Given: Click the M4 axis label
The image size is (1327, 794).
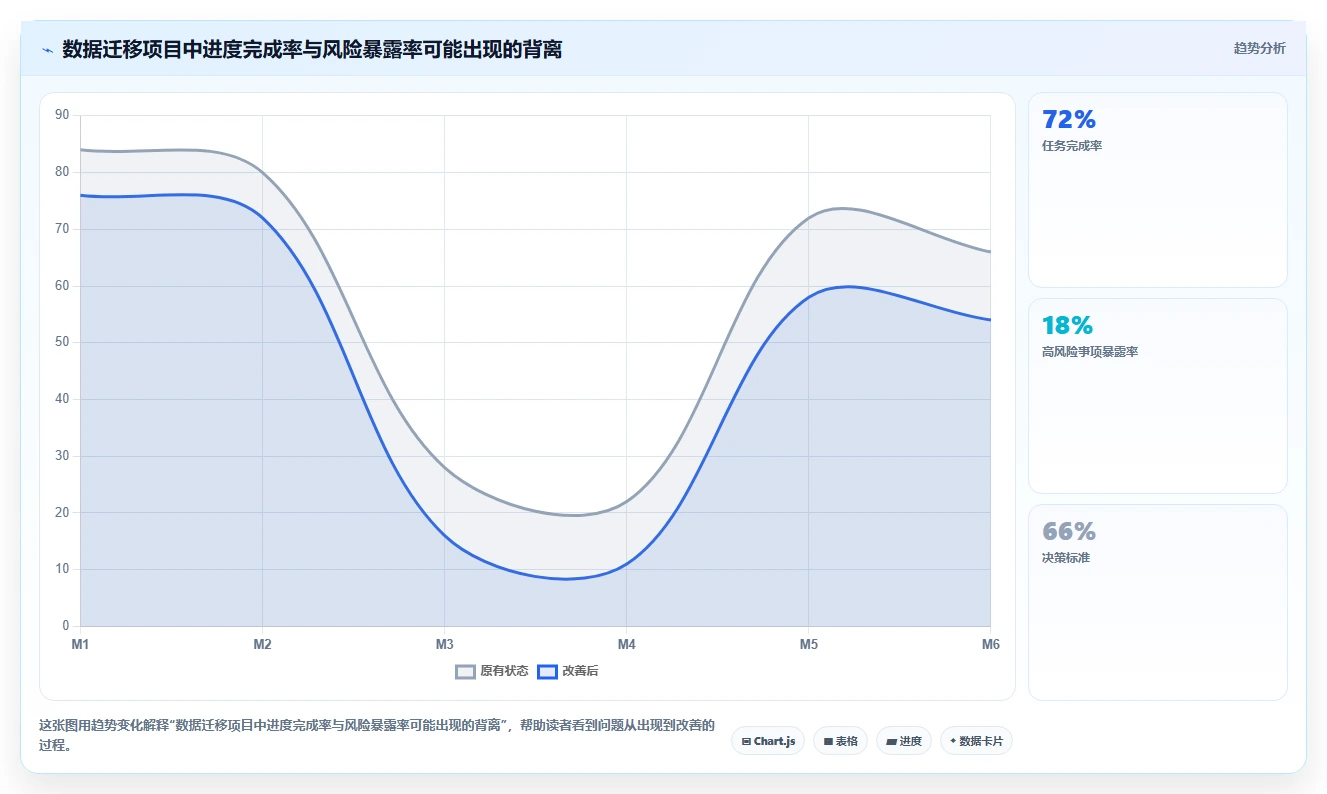Looking at the screenshot, I should click(626, 644).
